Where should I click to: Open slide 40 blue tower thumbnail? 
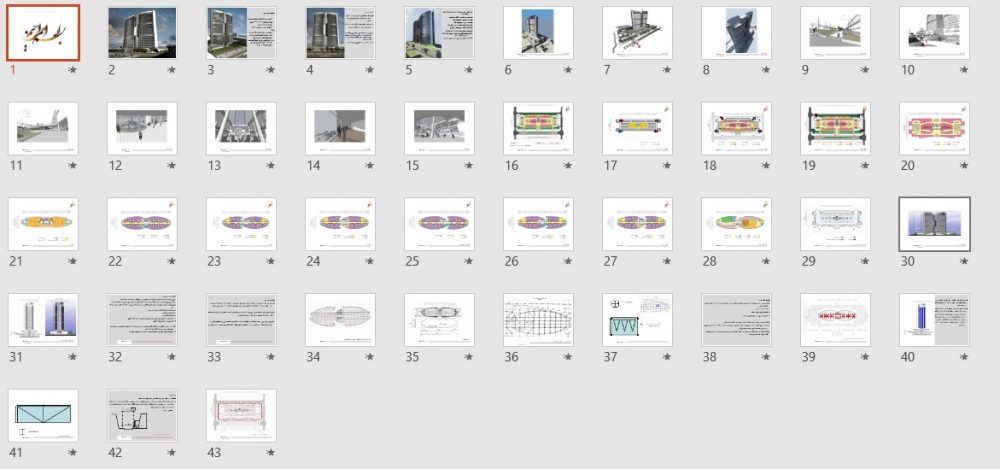pyautogui.click(x=934, y=320)
